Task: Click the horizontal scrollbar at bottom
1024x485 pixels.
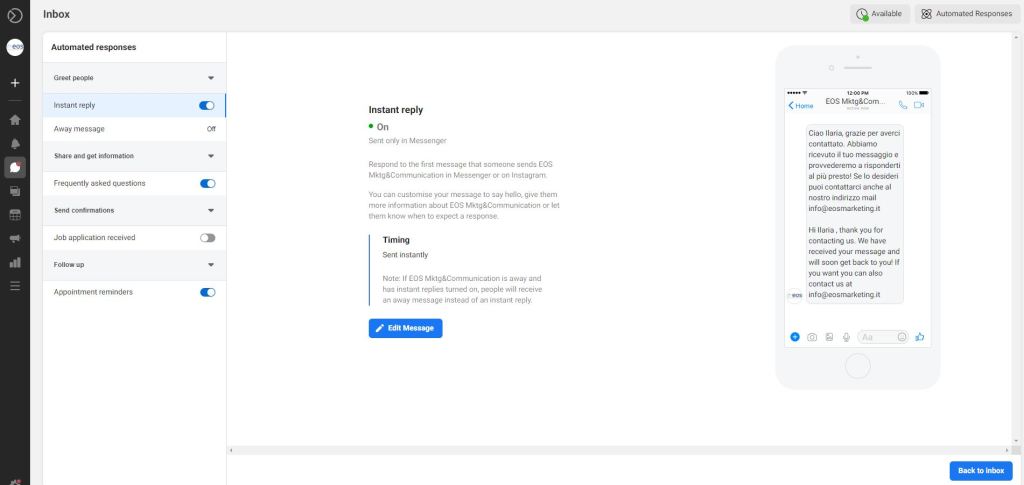Action: (620, 451)
